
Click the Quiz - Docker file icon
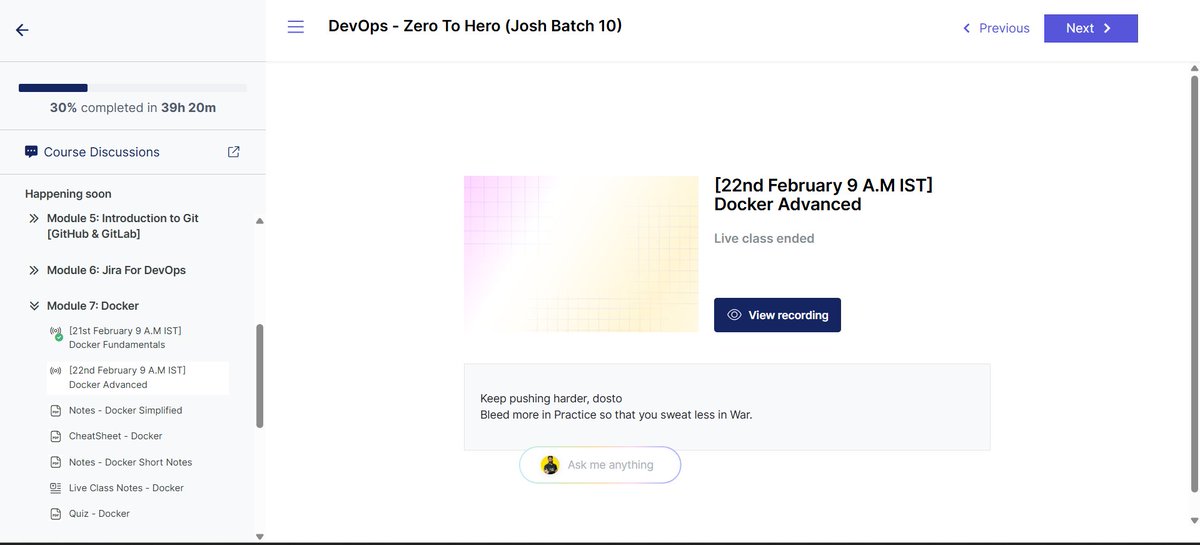pos(55,514)
